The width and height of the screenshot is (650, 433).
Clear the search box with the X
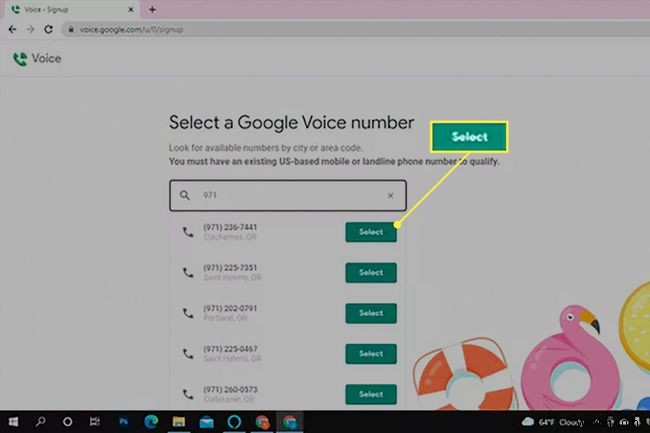[390, 196]
